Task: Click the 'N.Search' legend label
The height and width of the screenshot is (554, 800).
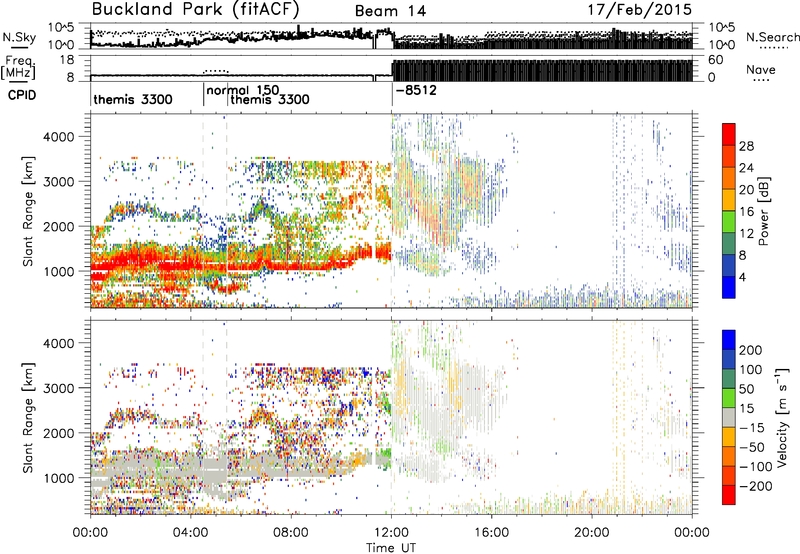Action: click(772, 37)
